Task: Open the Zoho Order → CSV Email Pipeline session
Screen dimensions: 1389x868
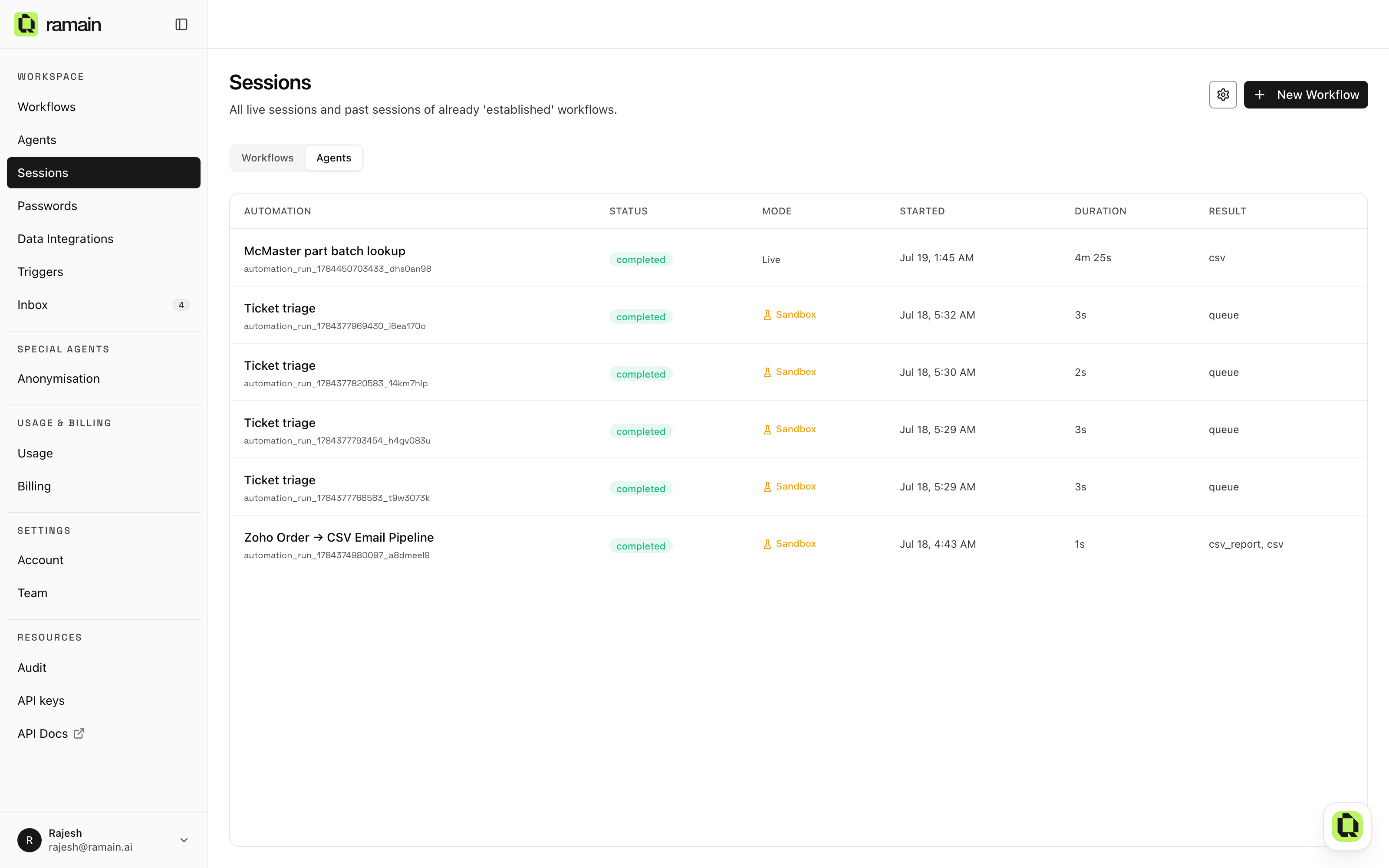Action: point(798,544)
